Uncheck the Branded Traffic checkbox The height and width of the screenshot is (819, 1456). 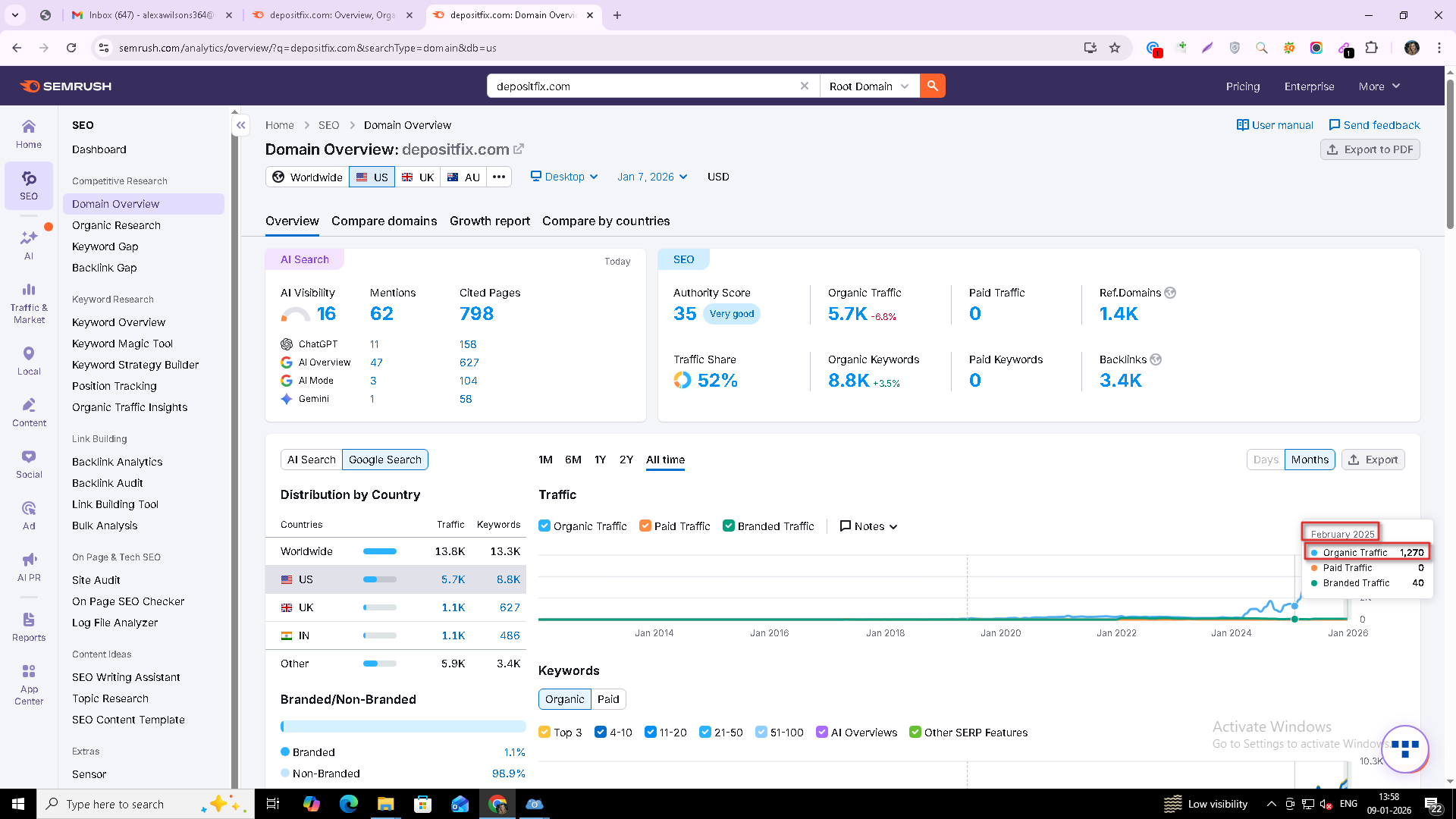pos(729,526)
